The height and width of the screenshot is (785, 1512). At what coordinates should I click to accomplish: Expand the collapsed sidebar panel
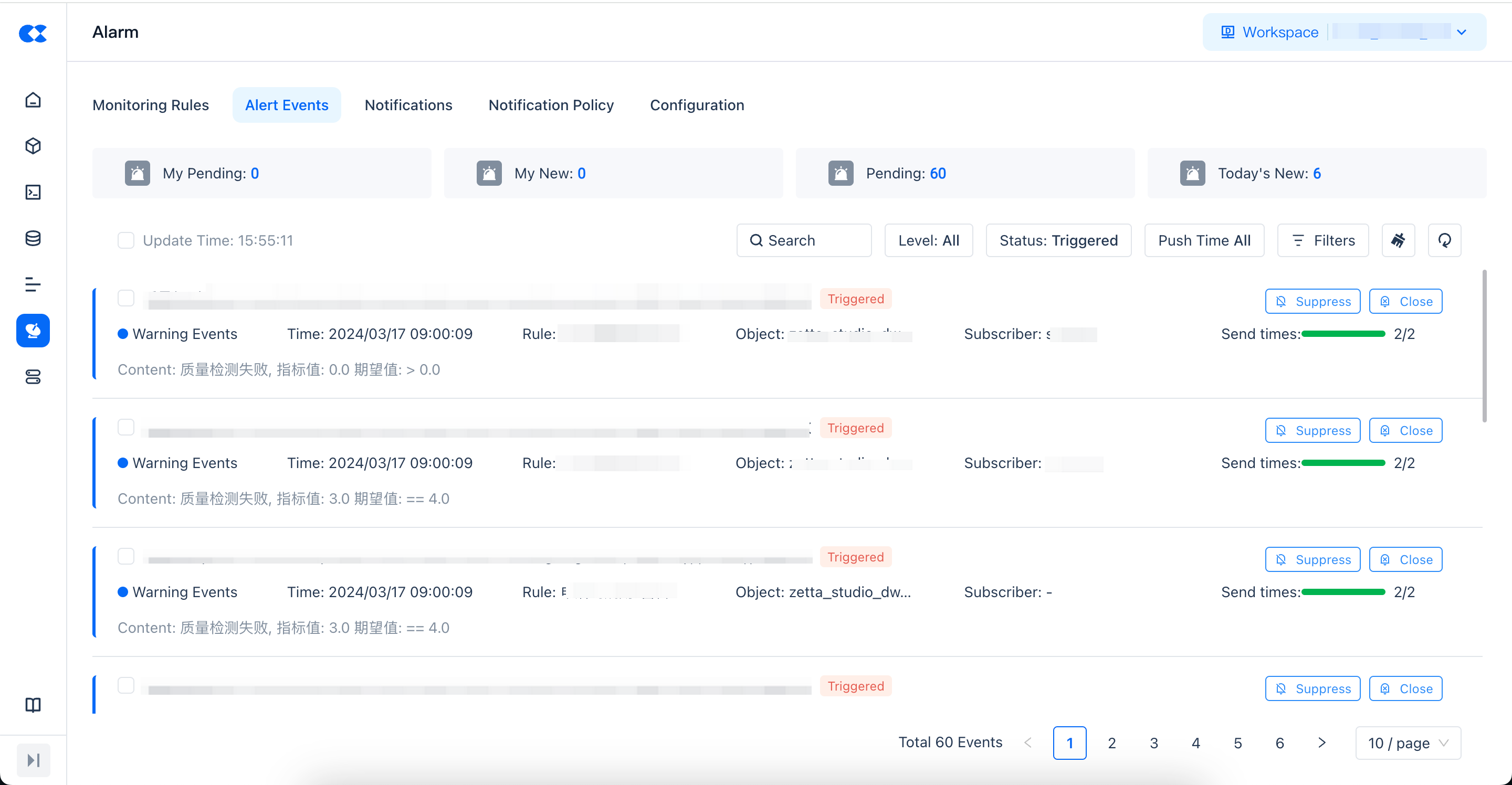[33, 760]
